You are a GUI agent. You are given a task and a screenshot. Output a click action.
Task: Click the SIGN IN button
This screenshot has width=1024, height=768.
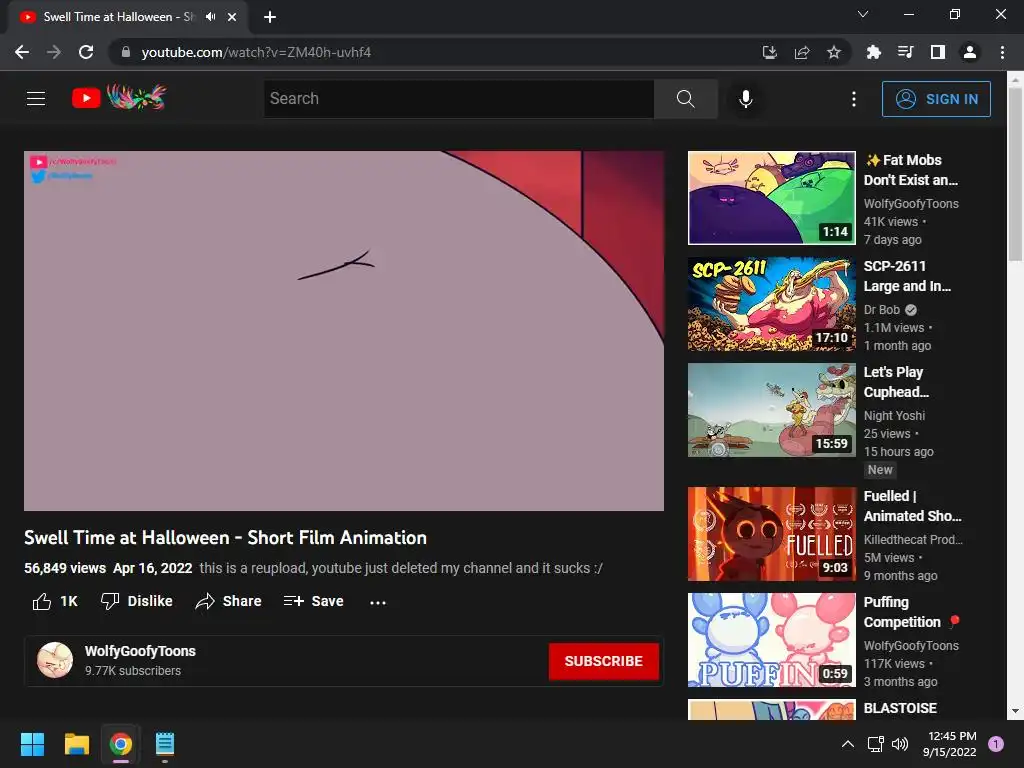936,99
